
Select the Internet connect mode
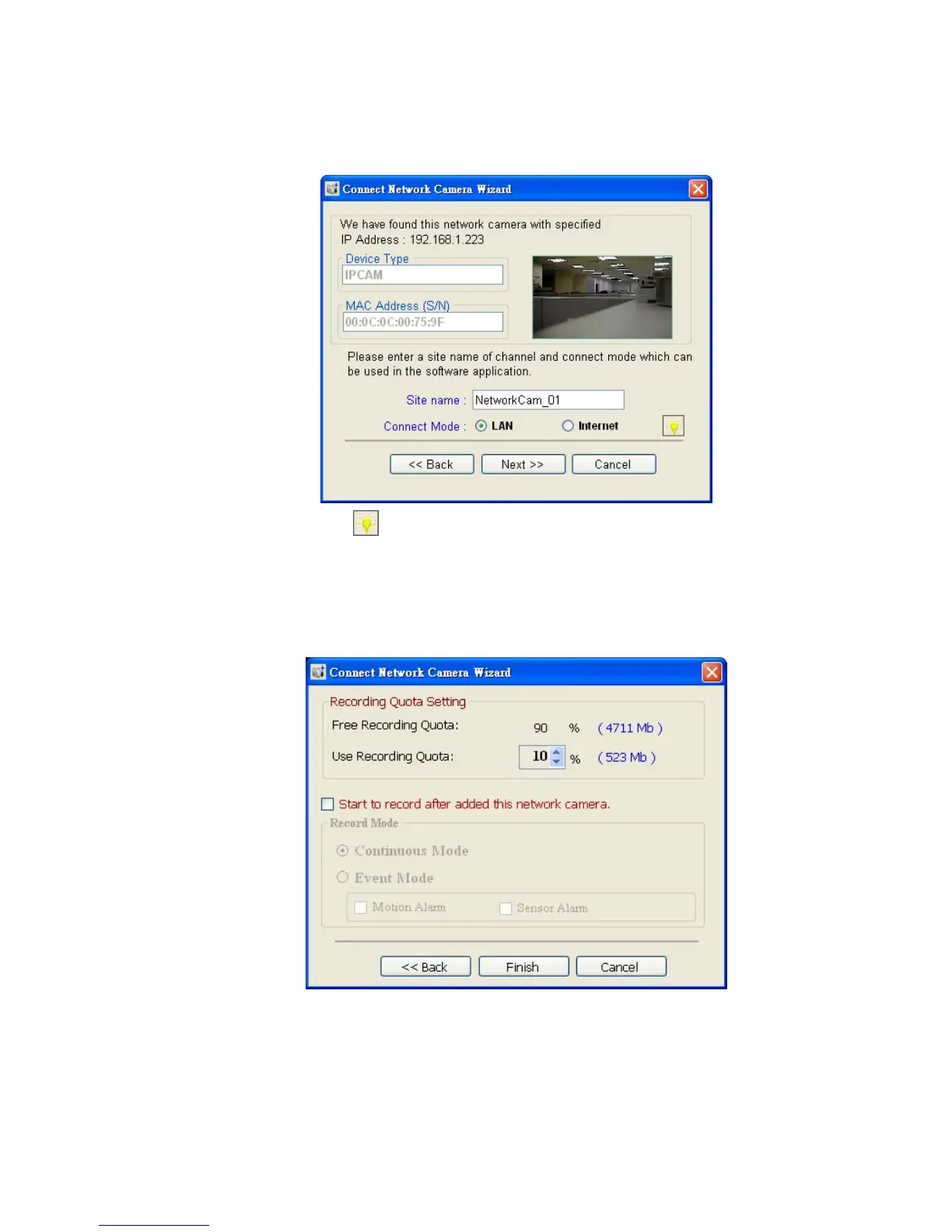click(568, 425)
